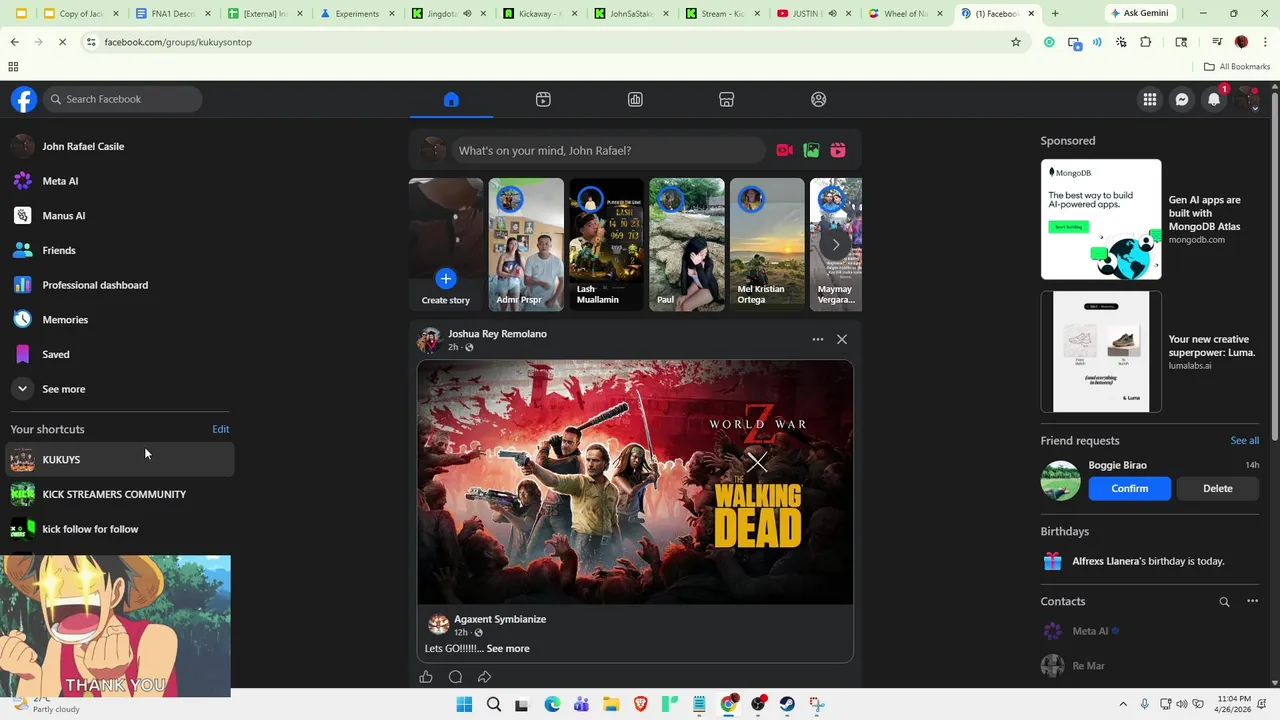Delete Boggie Birao's friend request

(1217, 488)
